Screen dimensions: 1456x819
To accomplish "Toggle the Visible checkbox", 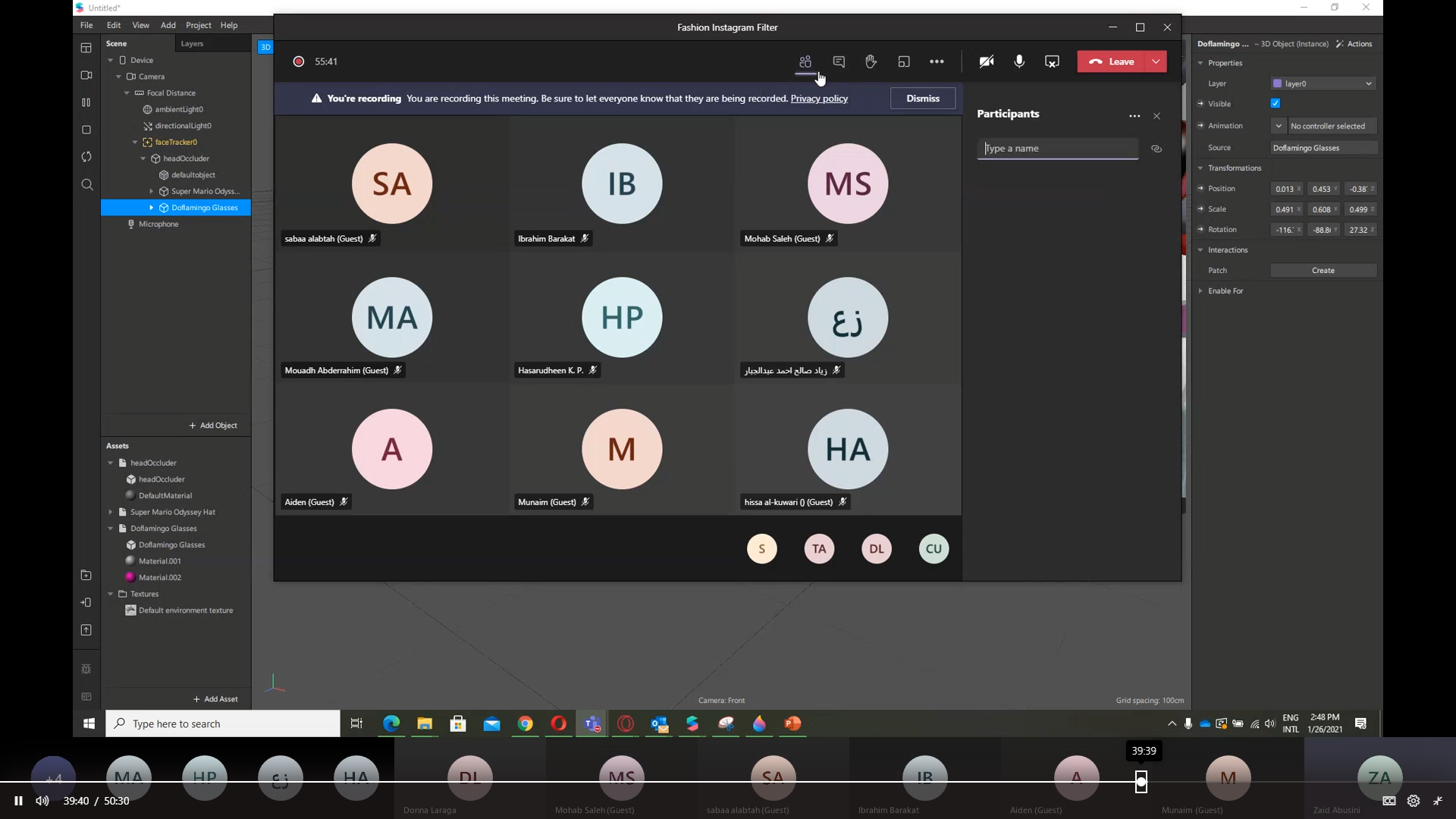I will tap(1276, 104).
